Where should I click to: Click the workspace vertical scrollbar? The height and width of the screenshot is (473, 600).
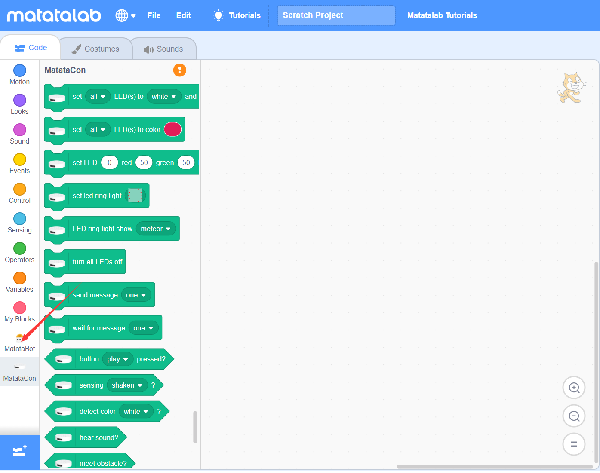[x=596, y=362]
